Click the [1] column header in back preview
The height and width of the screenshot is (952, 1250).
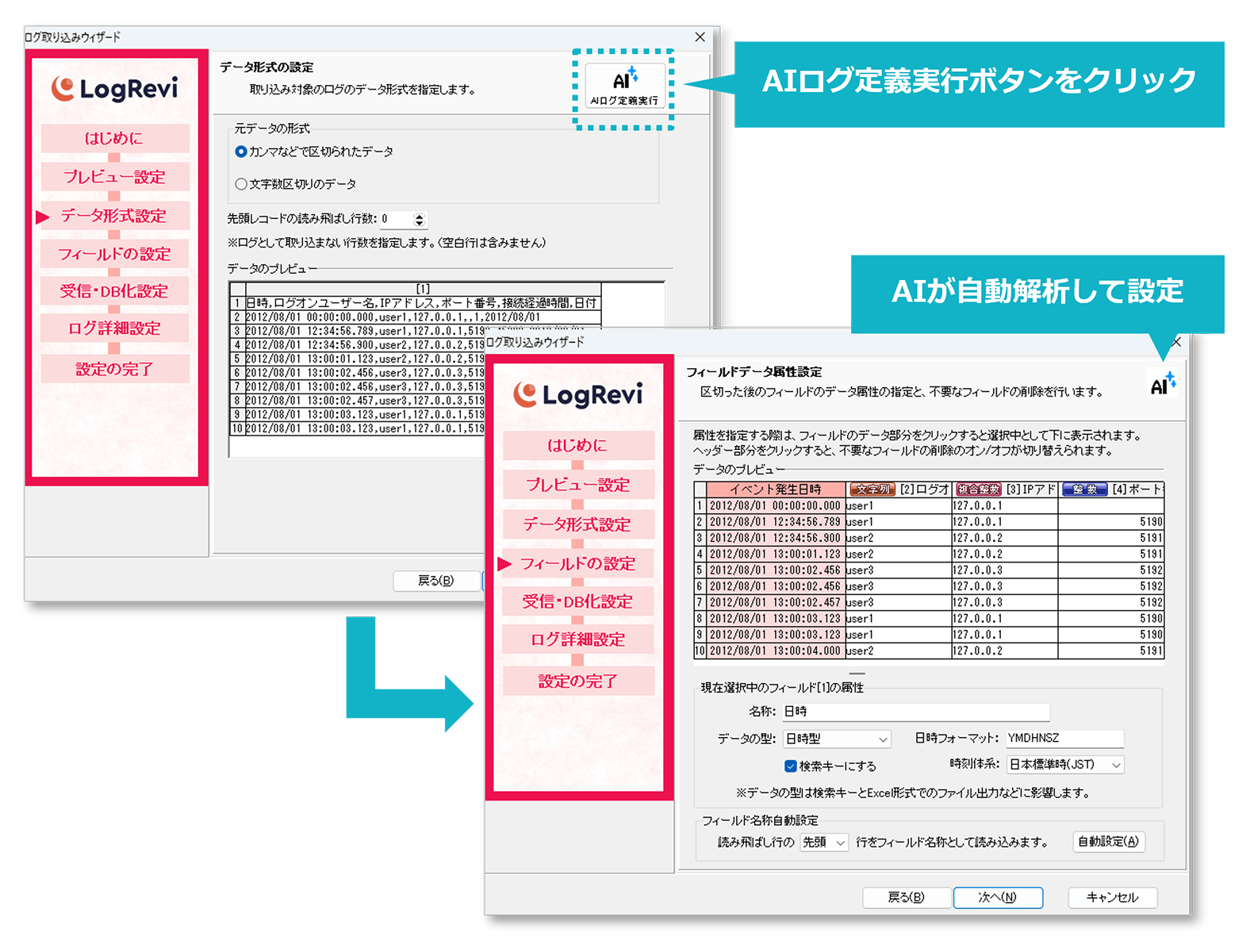pyautogui.click(x=422, y=290)
